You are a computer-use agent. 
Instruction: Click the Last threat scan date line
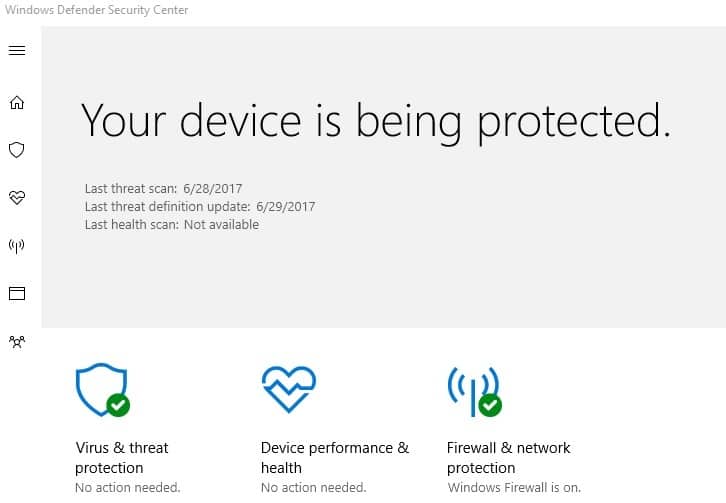[163, 189]
